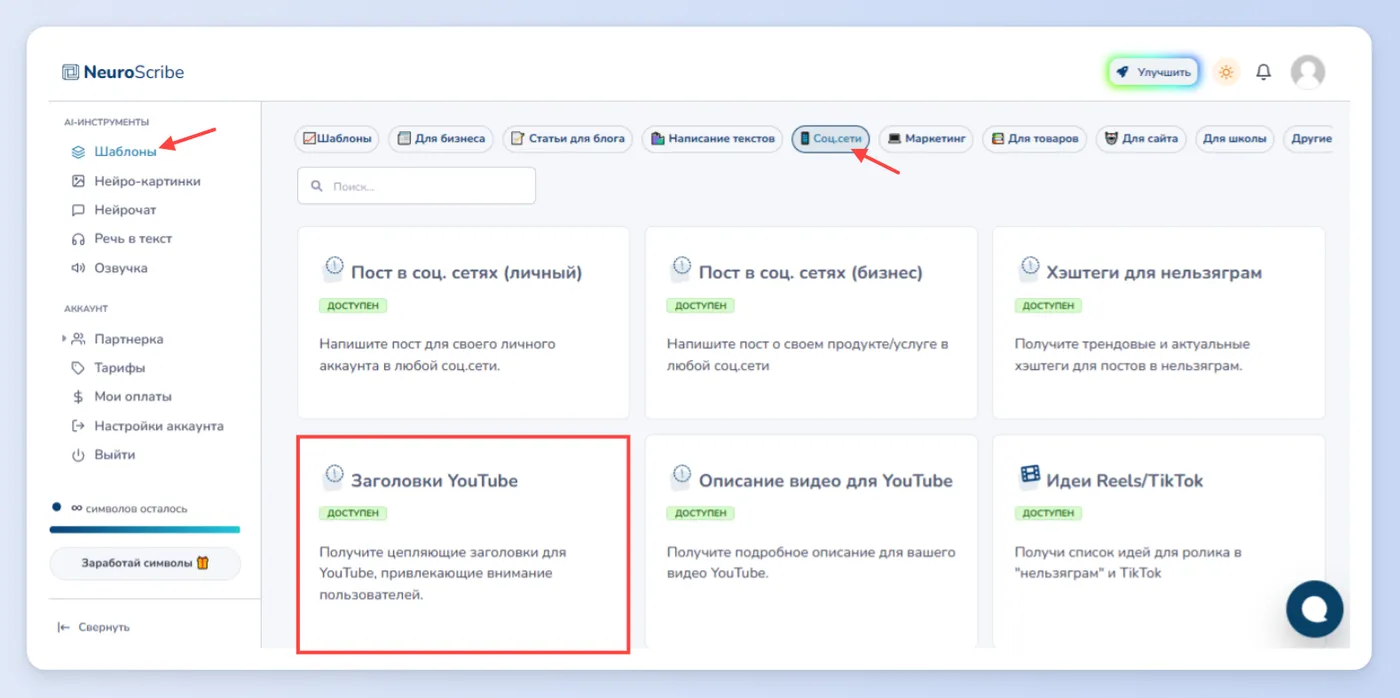Open the notifications bell
Viewport: 1400px width, 698px height.
coord(1264,72)
